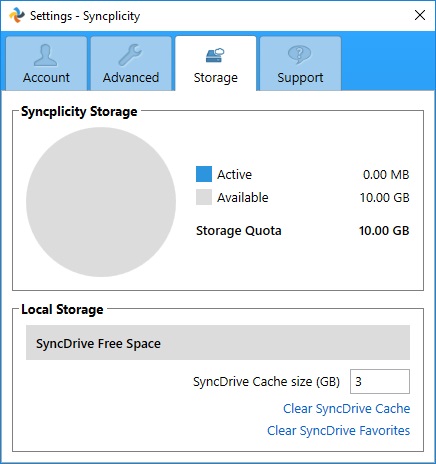Click the Syncplicity logo in title bar
The height and width of the screenshot is (464, 436).
point(17,15)
